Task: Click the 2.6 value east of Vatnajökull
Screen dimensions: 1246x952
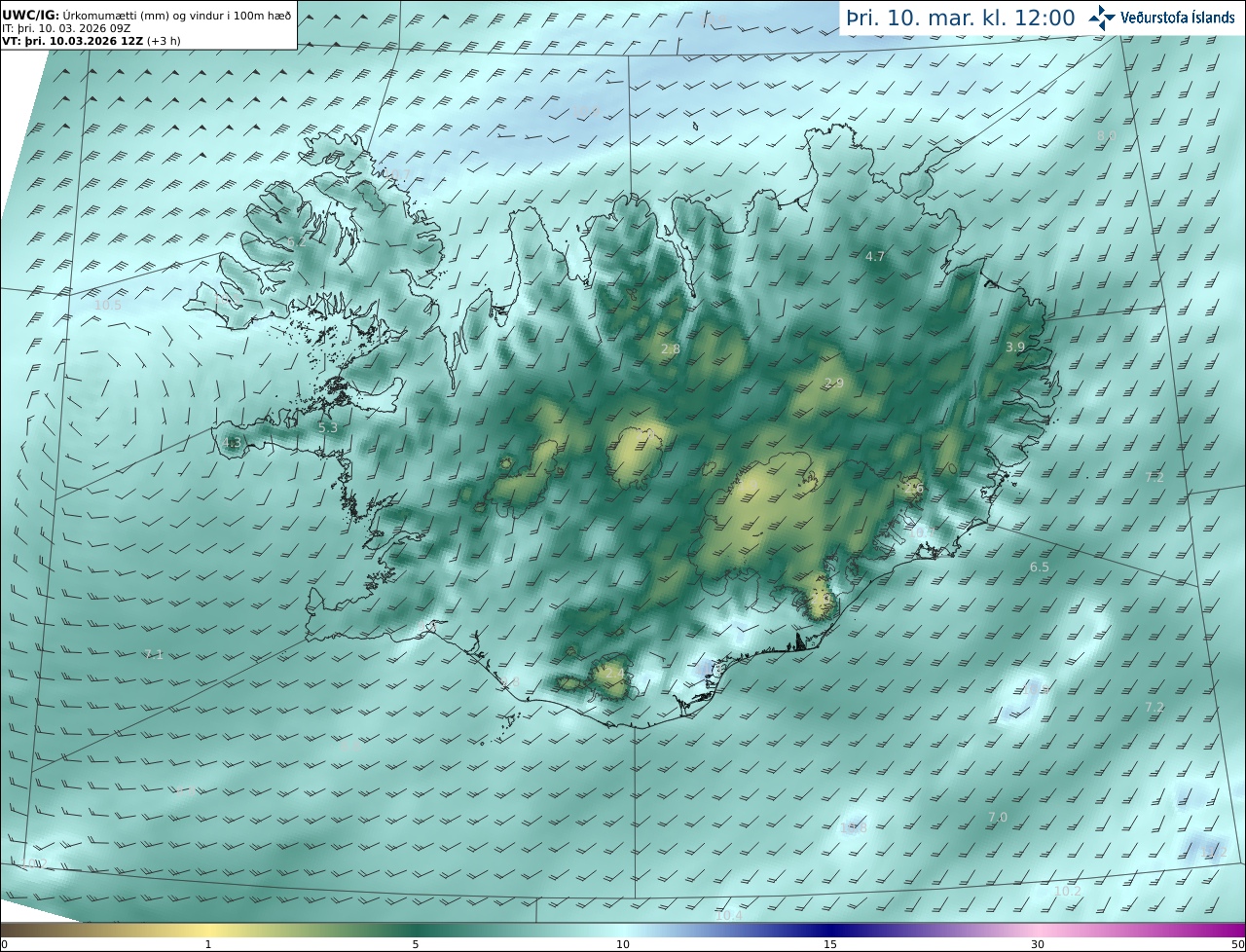Action: [x=913, y=489]
